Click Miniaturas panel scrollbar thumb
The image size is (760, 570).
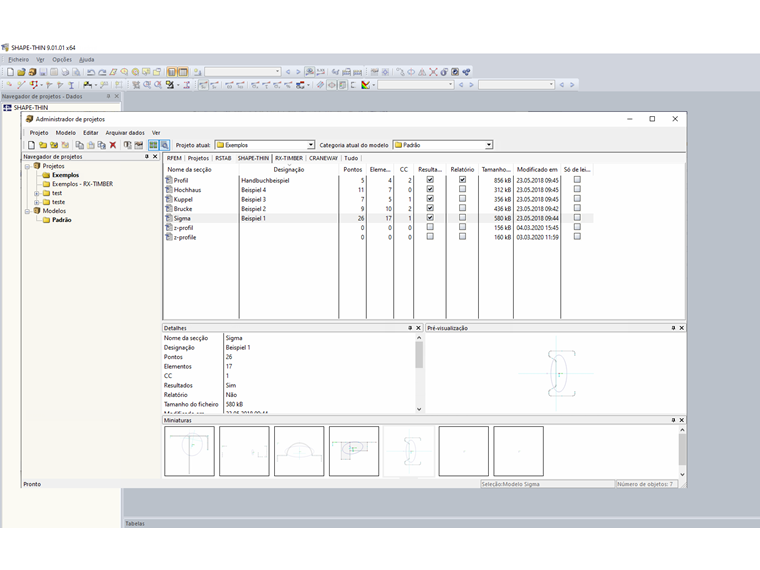682,450
